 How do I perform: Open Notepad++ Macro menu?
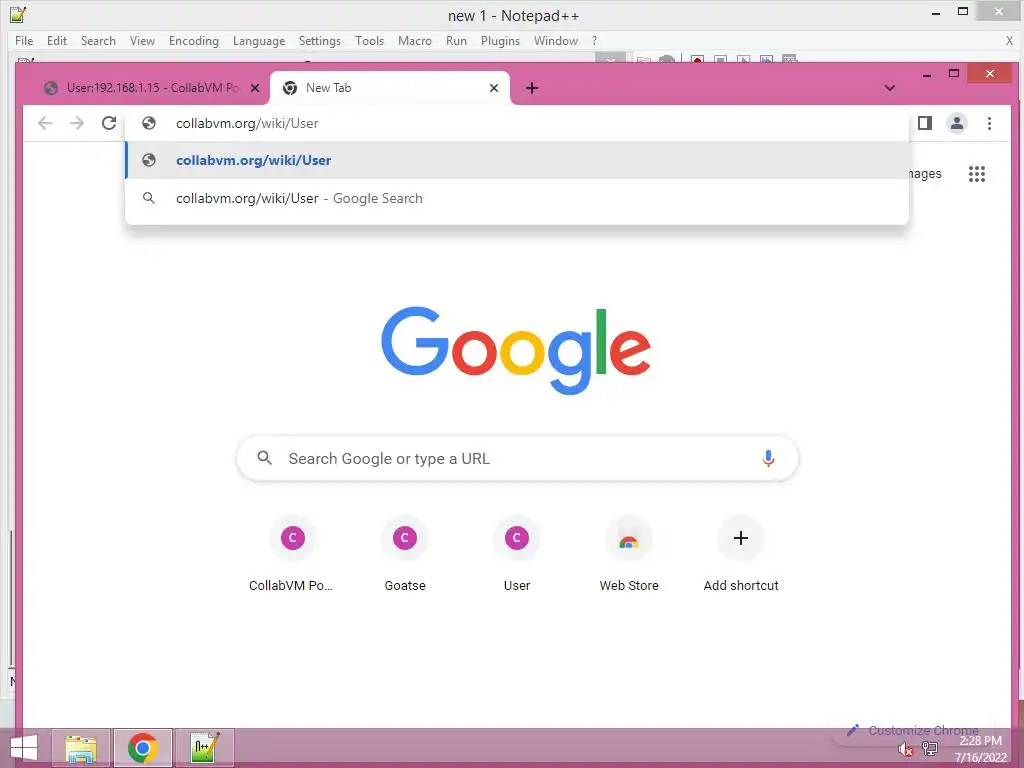pos(415,40)
